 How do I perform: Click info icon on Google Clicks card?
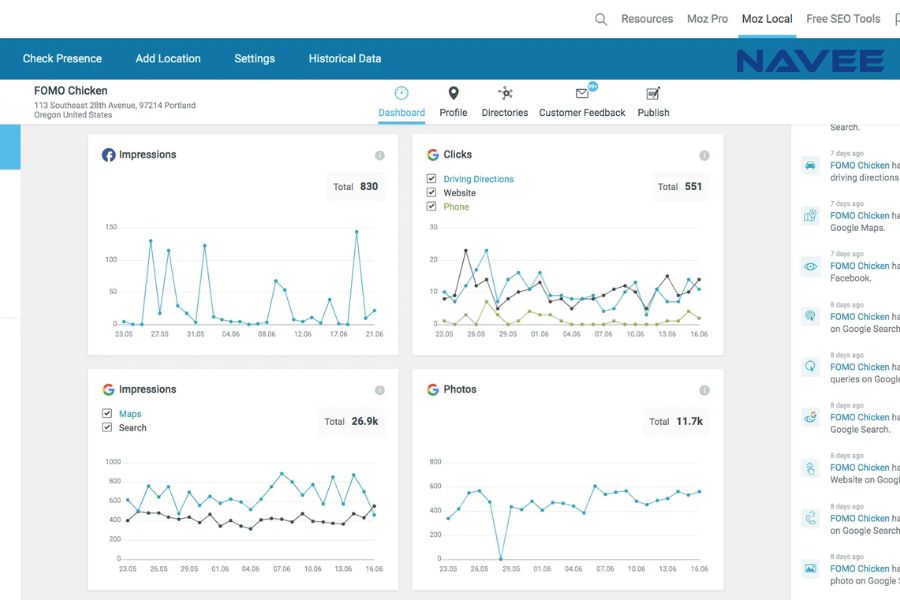click(x=704, y=155)
